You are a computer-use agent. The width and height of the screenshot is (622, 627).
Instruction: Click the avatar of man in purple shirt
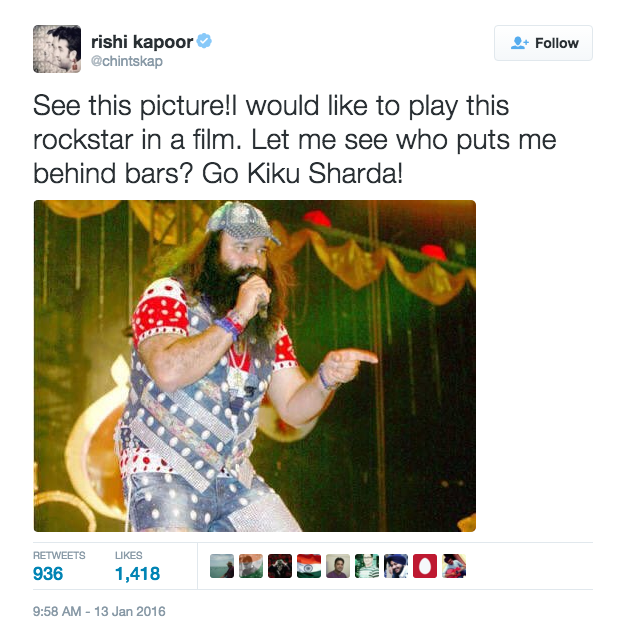coord(338,567)
